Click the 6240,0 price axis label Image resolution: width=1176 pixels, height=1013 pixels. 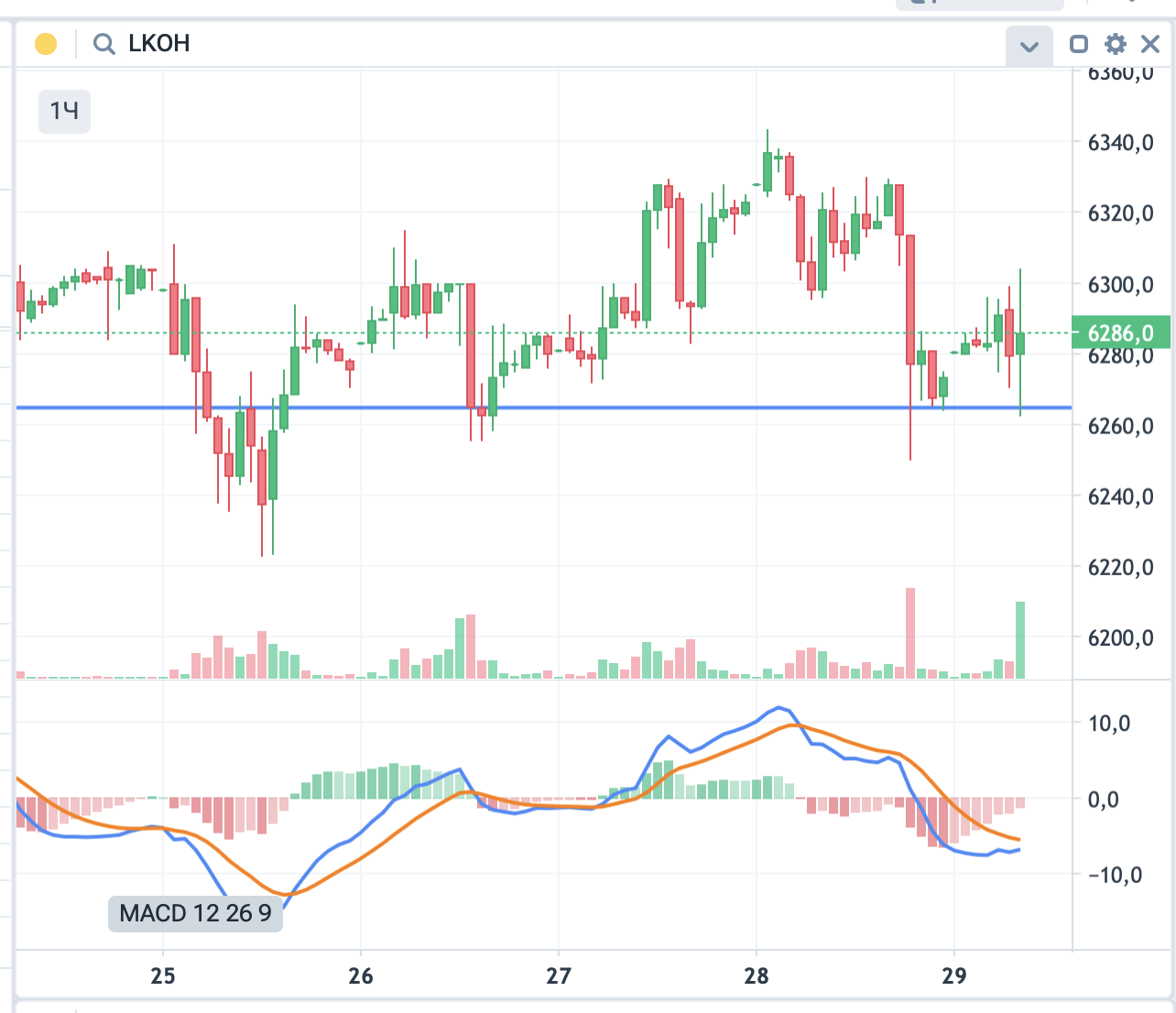tap(1120, 496)
